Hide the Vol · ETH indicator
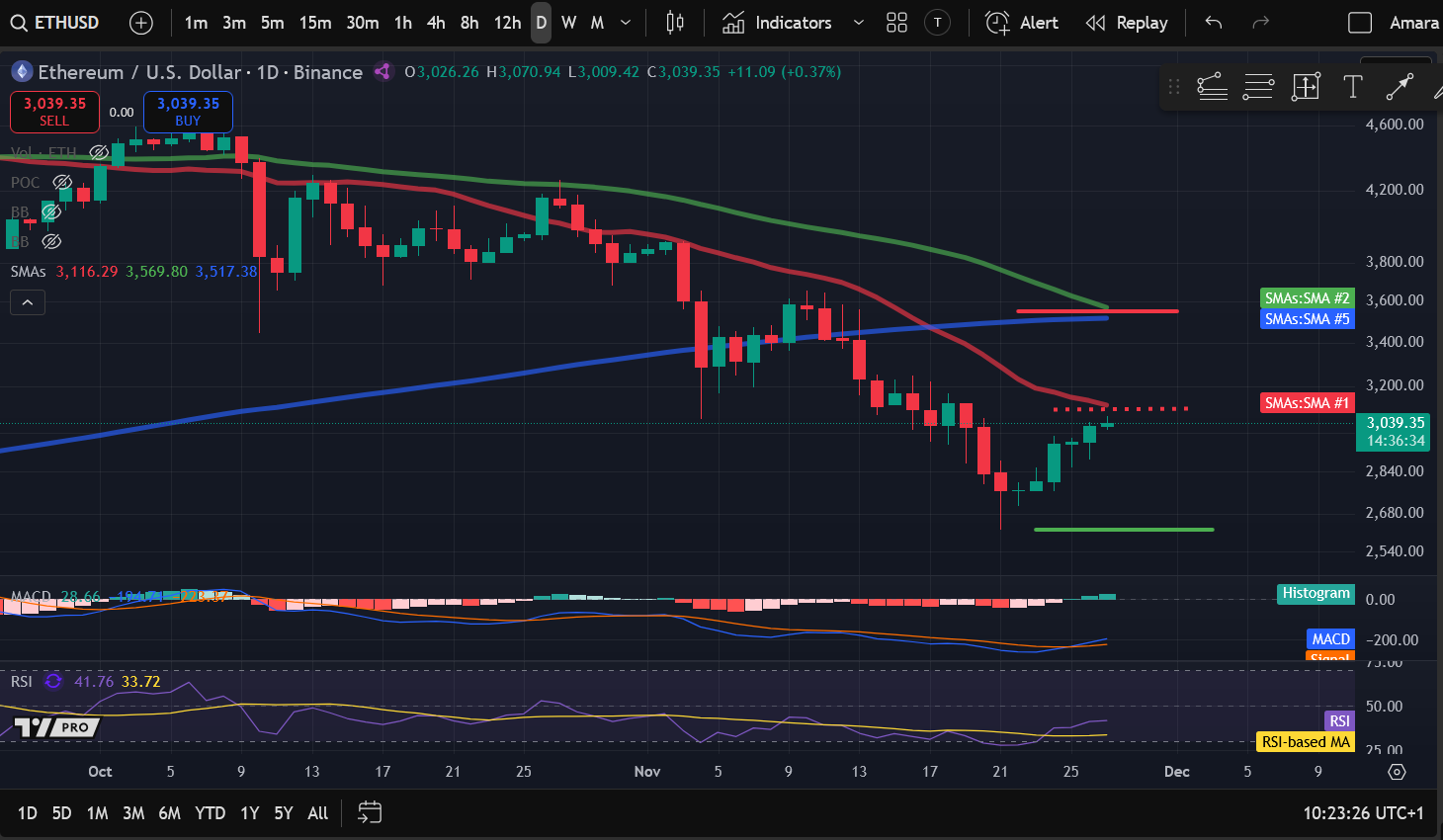The image size is (1443, 840). click(x=99, y=151)
